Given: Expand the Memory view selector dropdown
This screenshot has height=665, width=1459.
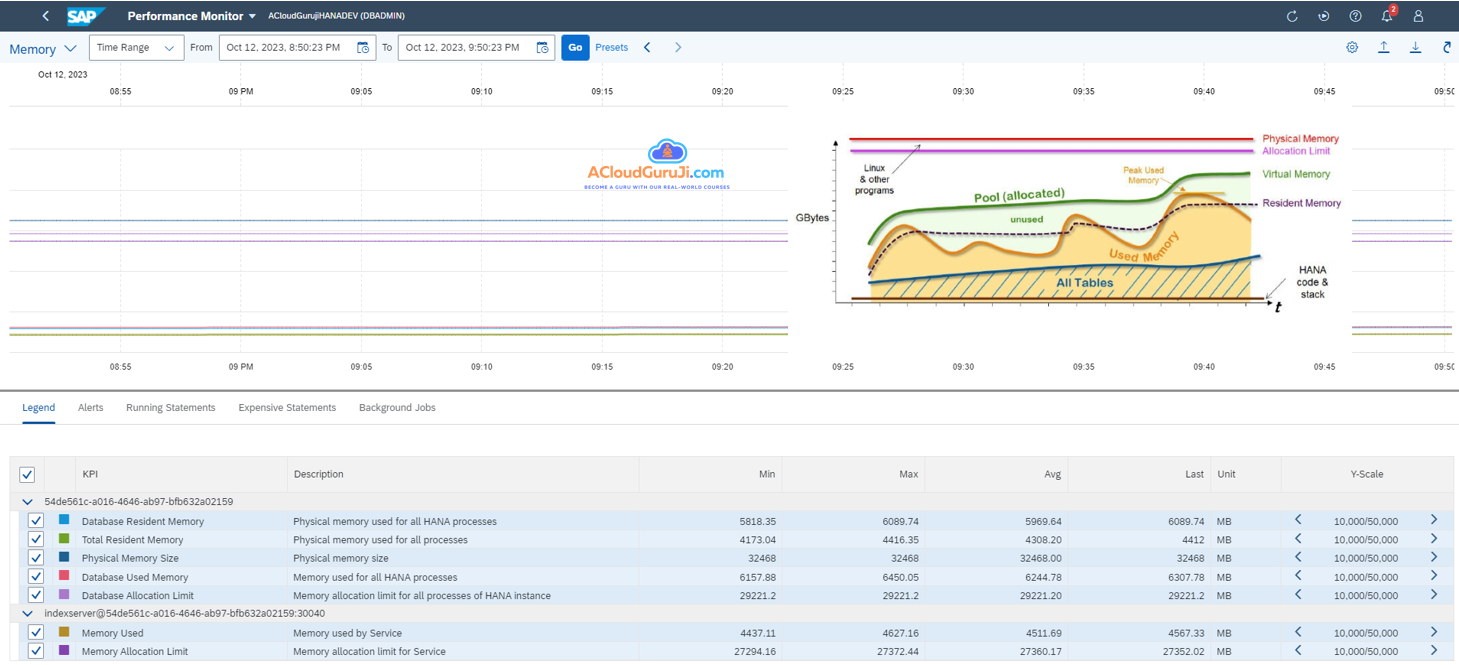Looking at the screenshot, I should [x=43, y=49].
